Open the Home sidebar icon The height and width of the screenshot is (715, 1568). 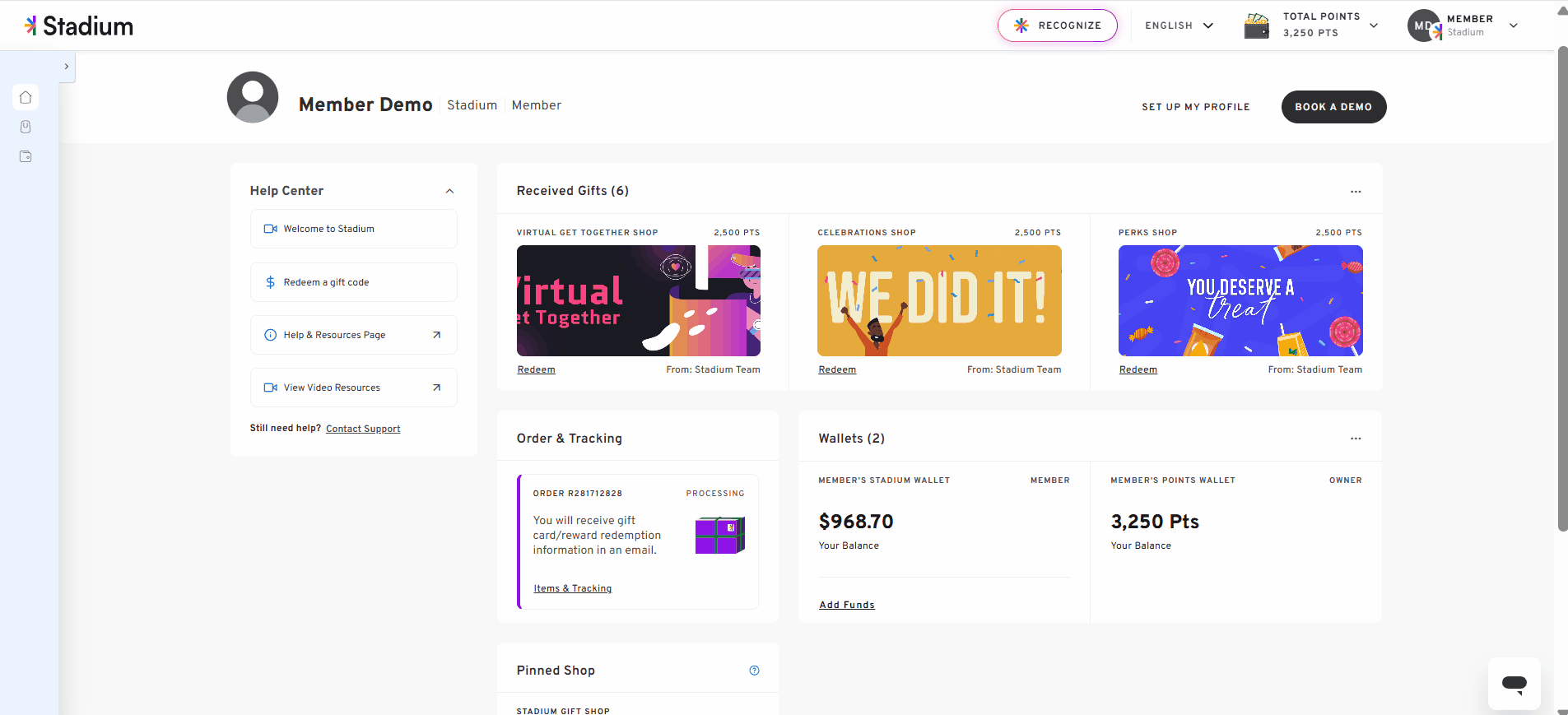coord(26,97)
